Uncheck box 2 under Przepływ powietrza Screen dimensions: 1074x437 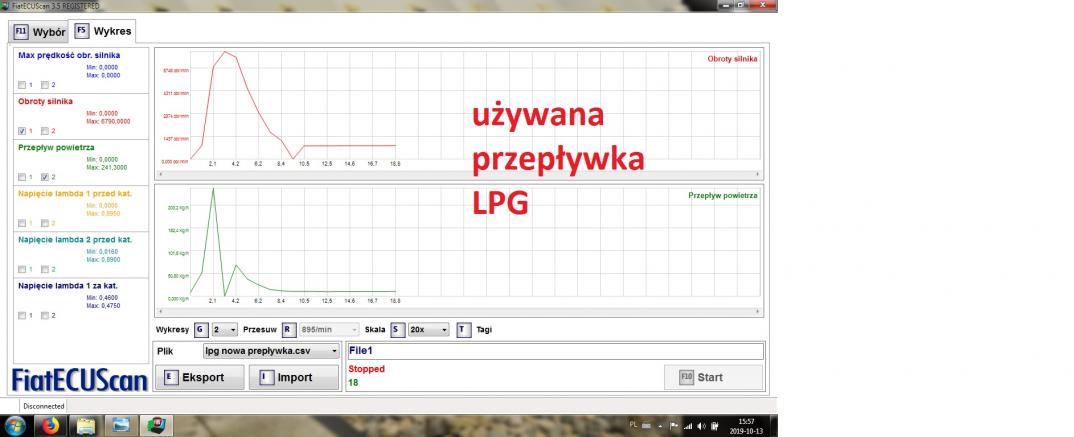(x=45, y=177)
